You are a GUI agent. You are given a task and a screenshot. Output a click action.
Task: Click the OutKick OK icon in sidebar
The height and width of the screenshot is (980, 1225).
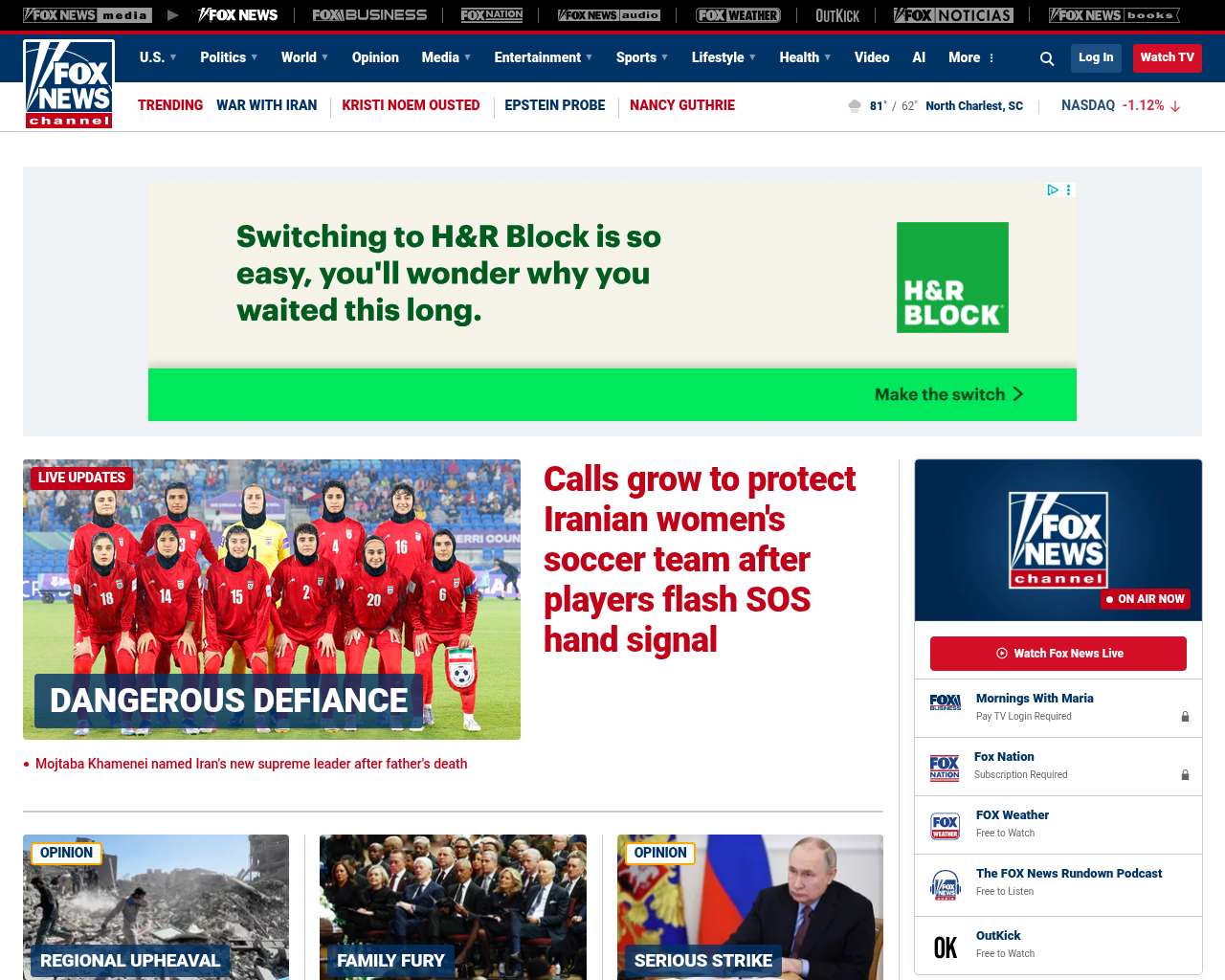tap(945, 947)
